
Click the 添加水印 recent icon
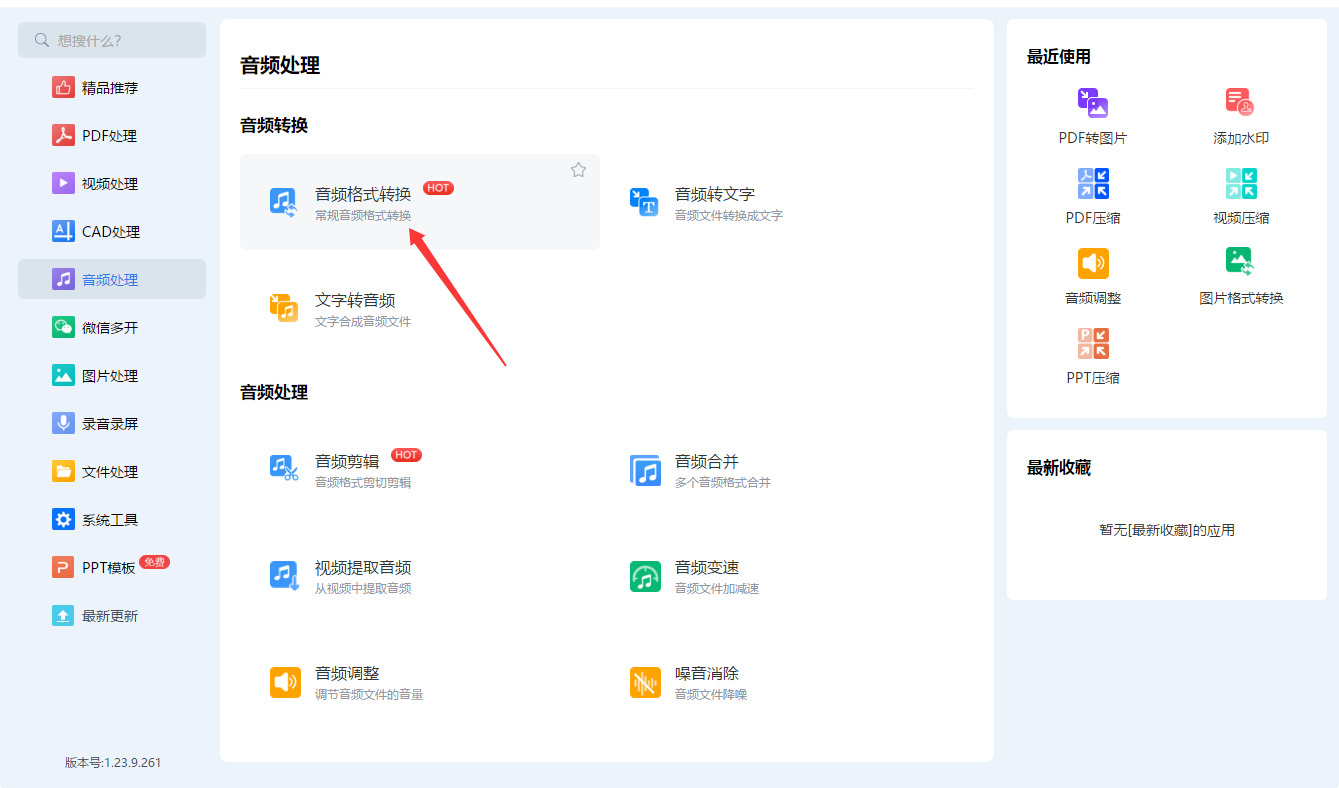pyautogui.click(x=1240, y=103)
